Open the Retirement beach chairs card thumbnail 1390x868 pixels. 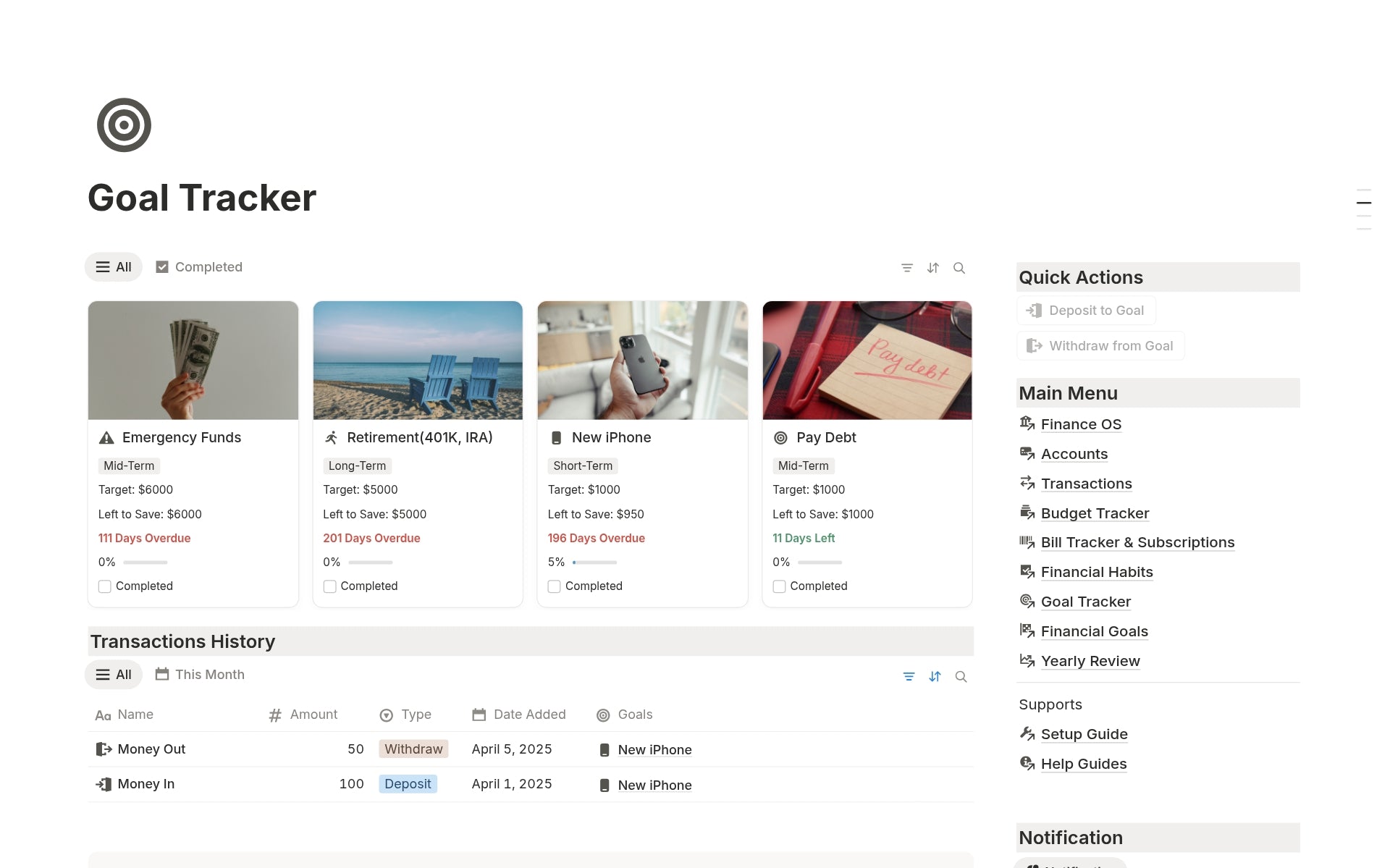tap(418, 361)
